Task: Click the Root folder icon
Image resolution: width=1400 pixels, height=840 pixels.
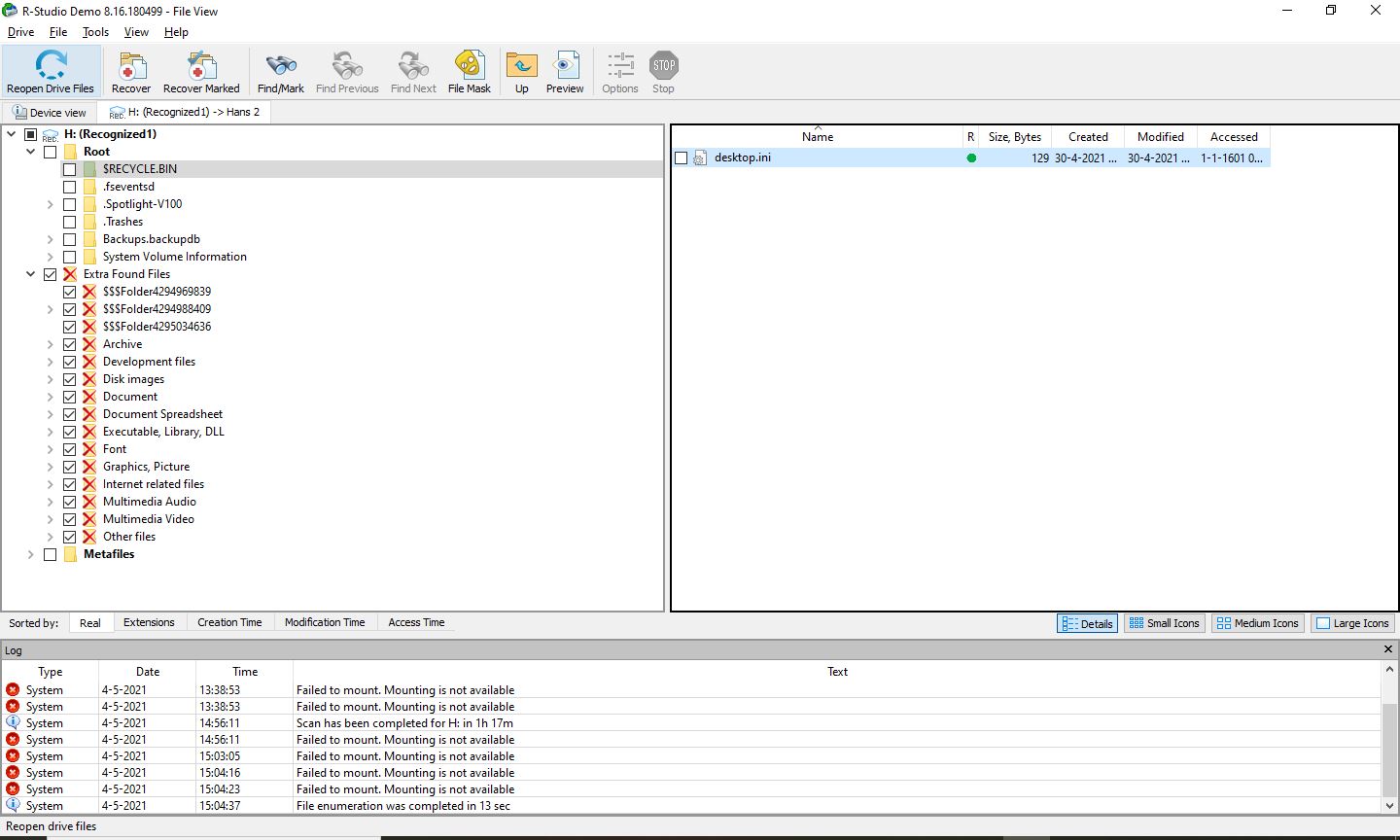Action: (70, 152)
